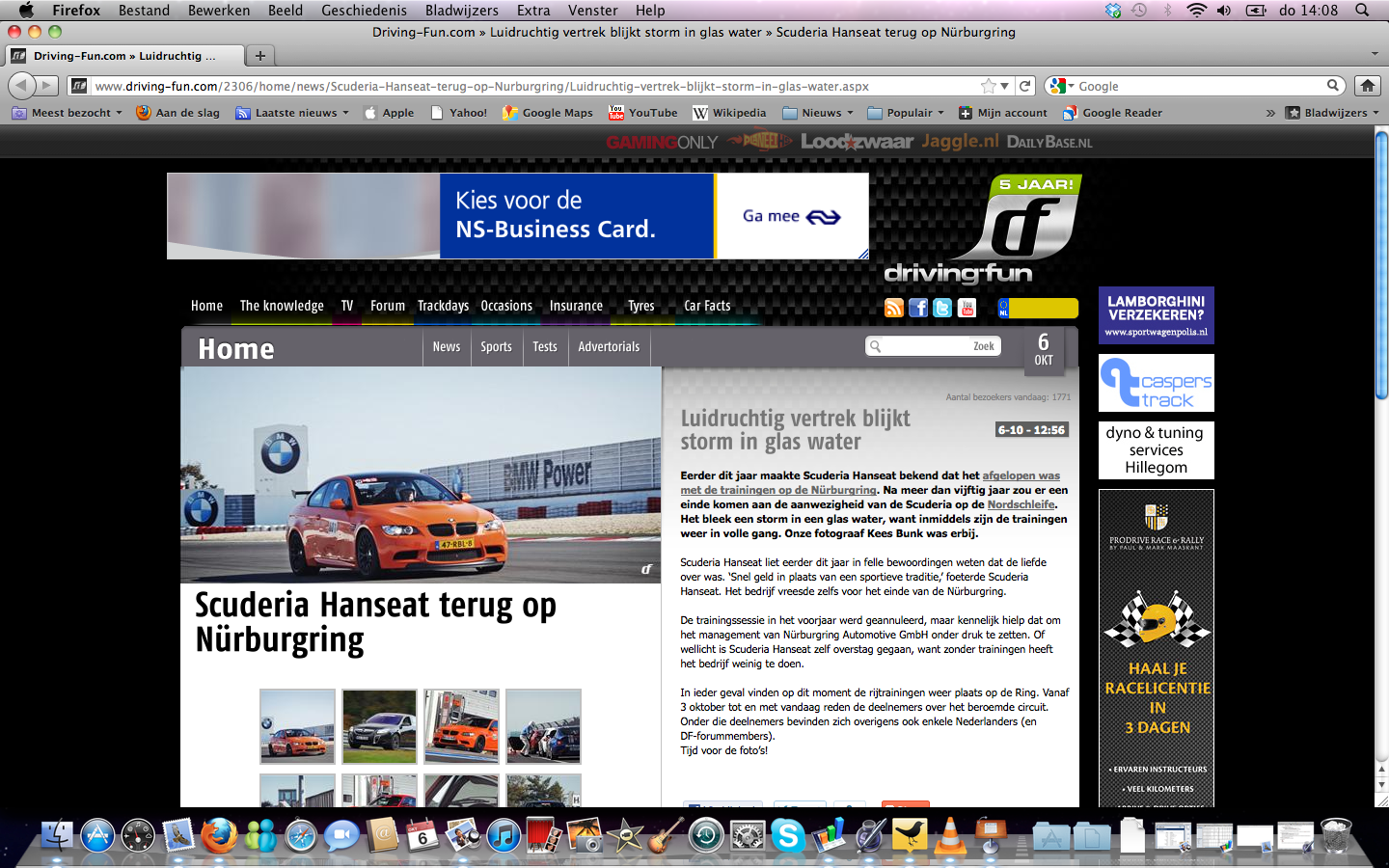1389x868 pixels.
Task: Launch App Store from the Dock
Action: point(97,835)
